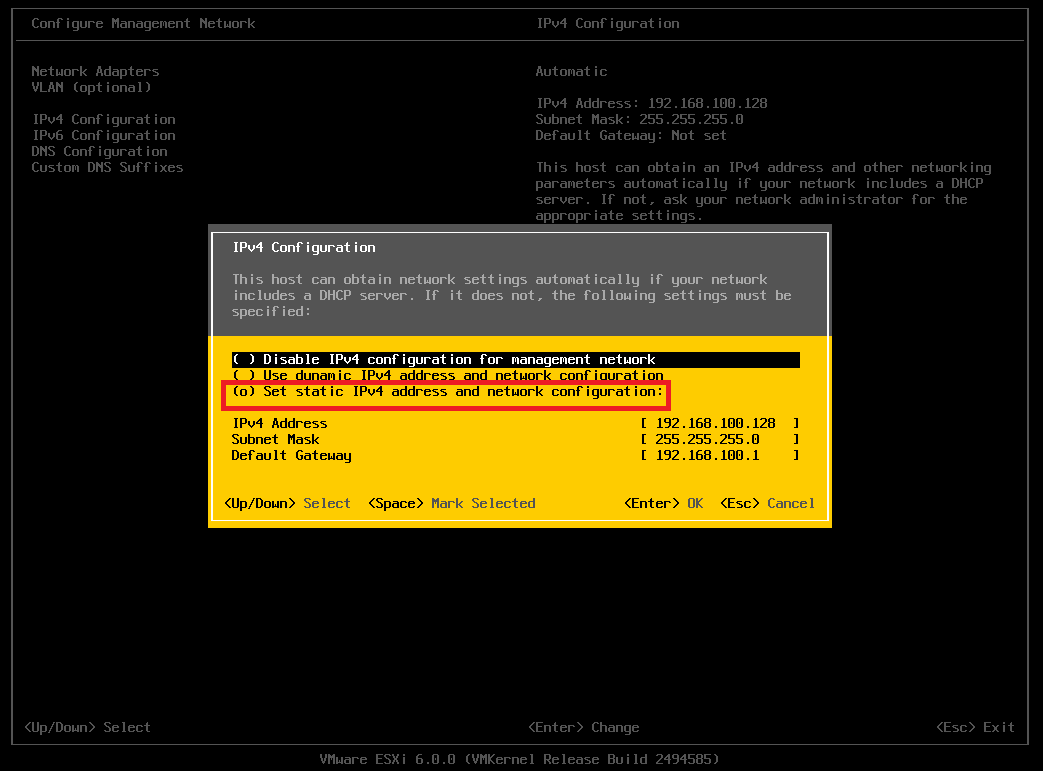Click <Up/Down> Select at screen bottom

click(87, 727)
